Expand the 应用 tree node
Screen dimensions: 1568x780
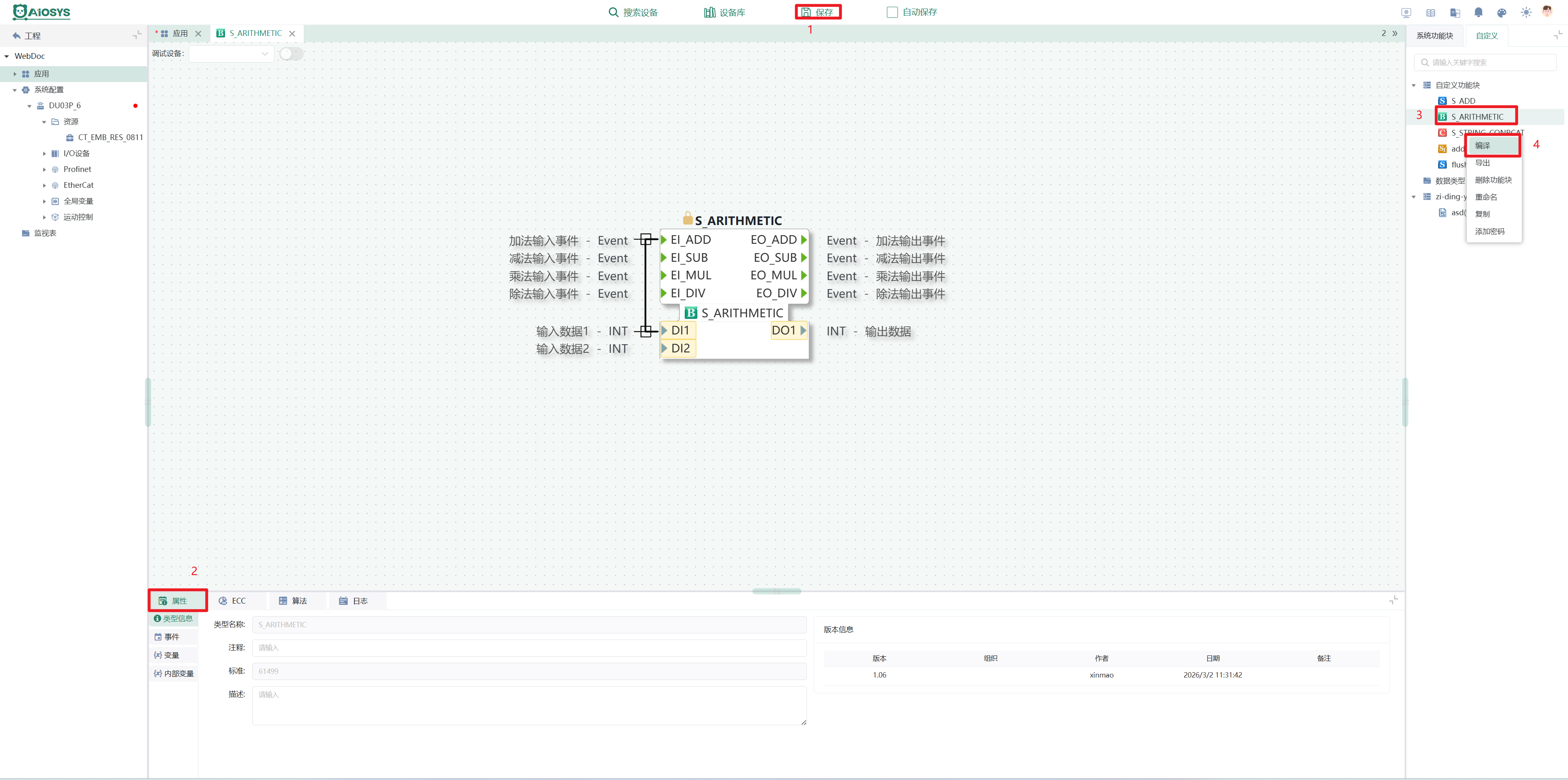click(15, 74)
